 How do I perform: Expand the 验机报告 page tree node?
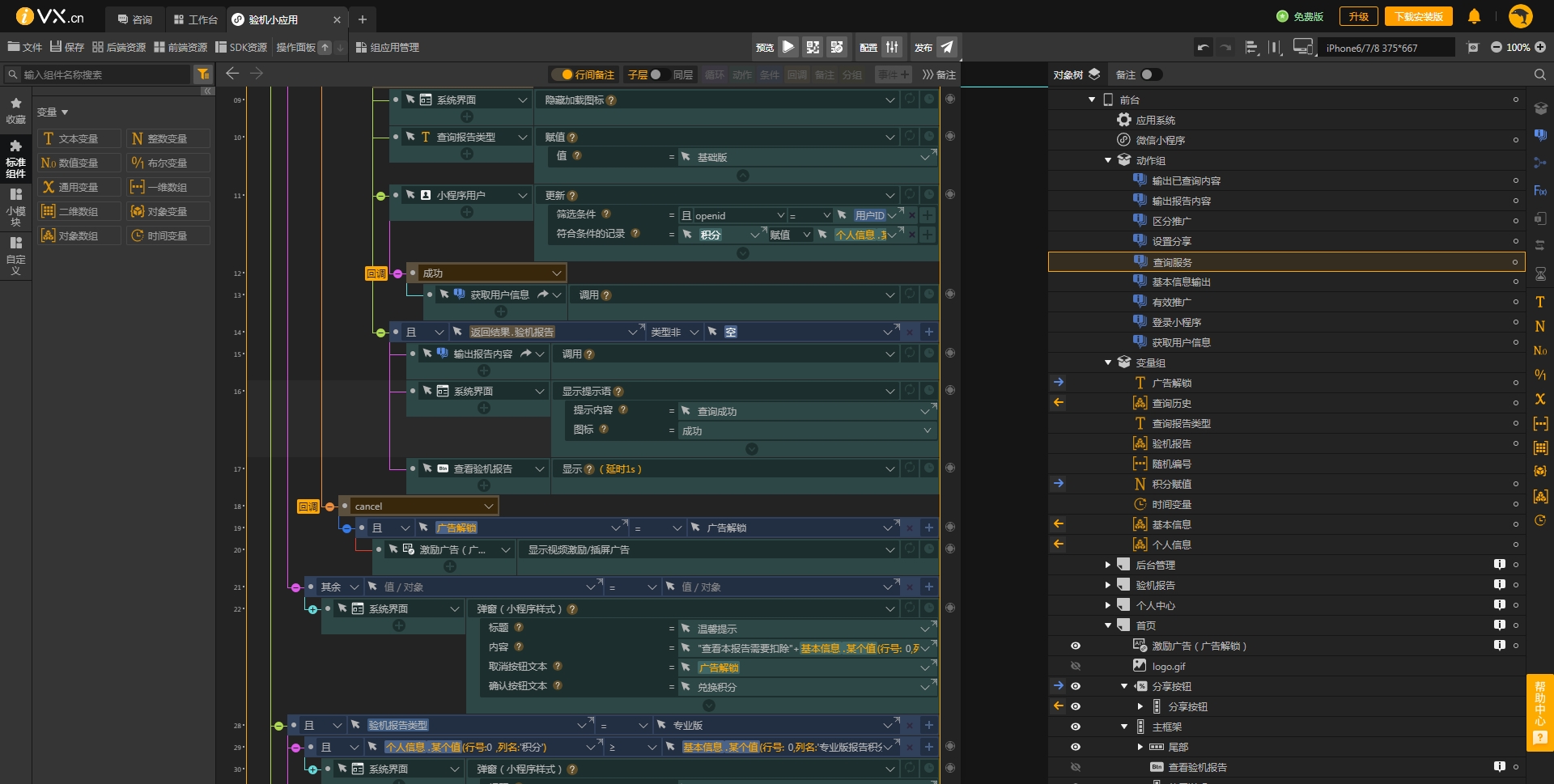(x=1108, y=585)
